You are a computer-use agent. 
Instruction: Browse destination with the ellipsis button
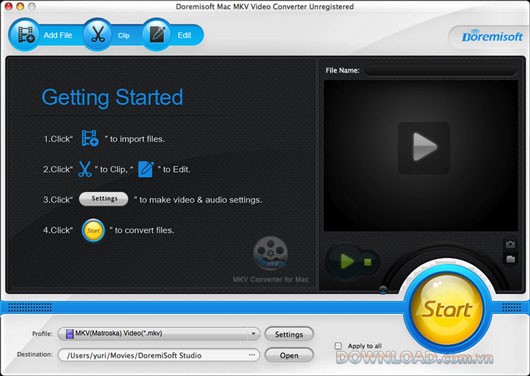pos(252,355)
